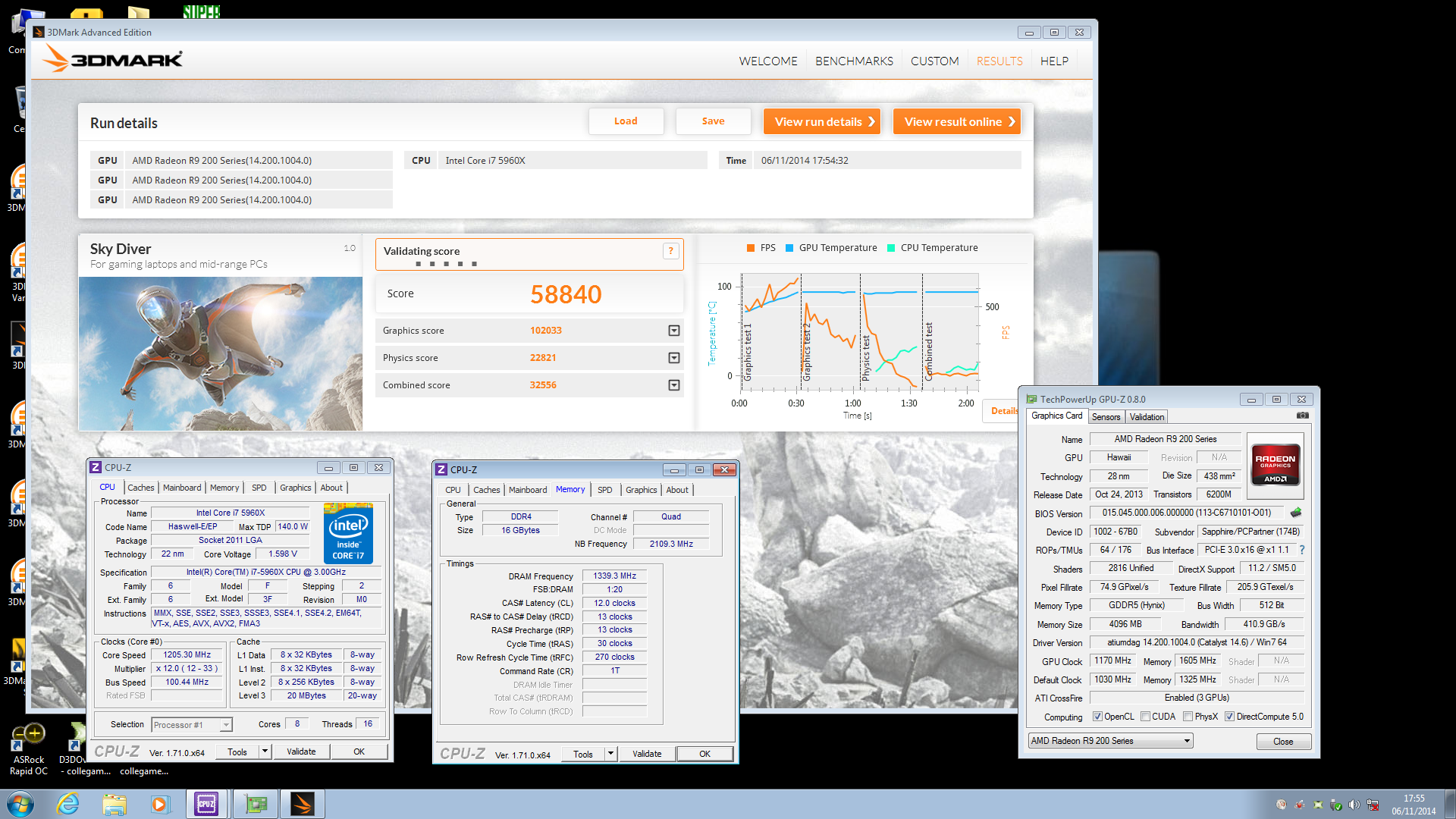Screen dimensions: 1456x819
Task: Open SPD tab in Memory CPU-Z window
Action: point(604,490)
